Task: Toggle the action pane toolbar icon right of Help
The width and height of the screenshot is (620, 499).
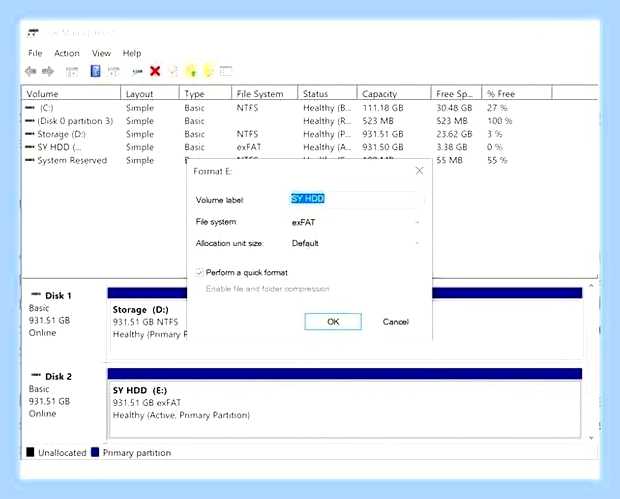Action: pyautogui.click(x=113, y=72)
